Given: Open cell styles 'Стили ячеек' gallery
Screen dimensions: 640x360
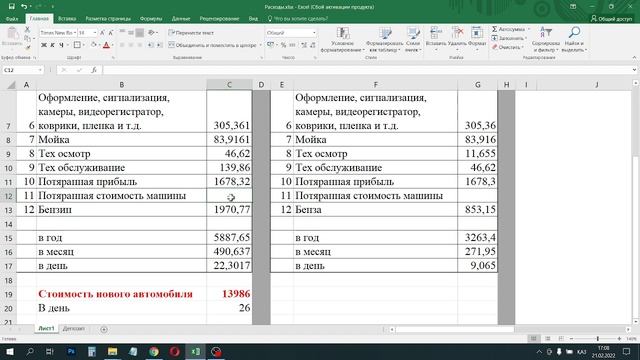Looking at the screenshot, I should (413, 40).
